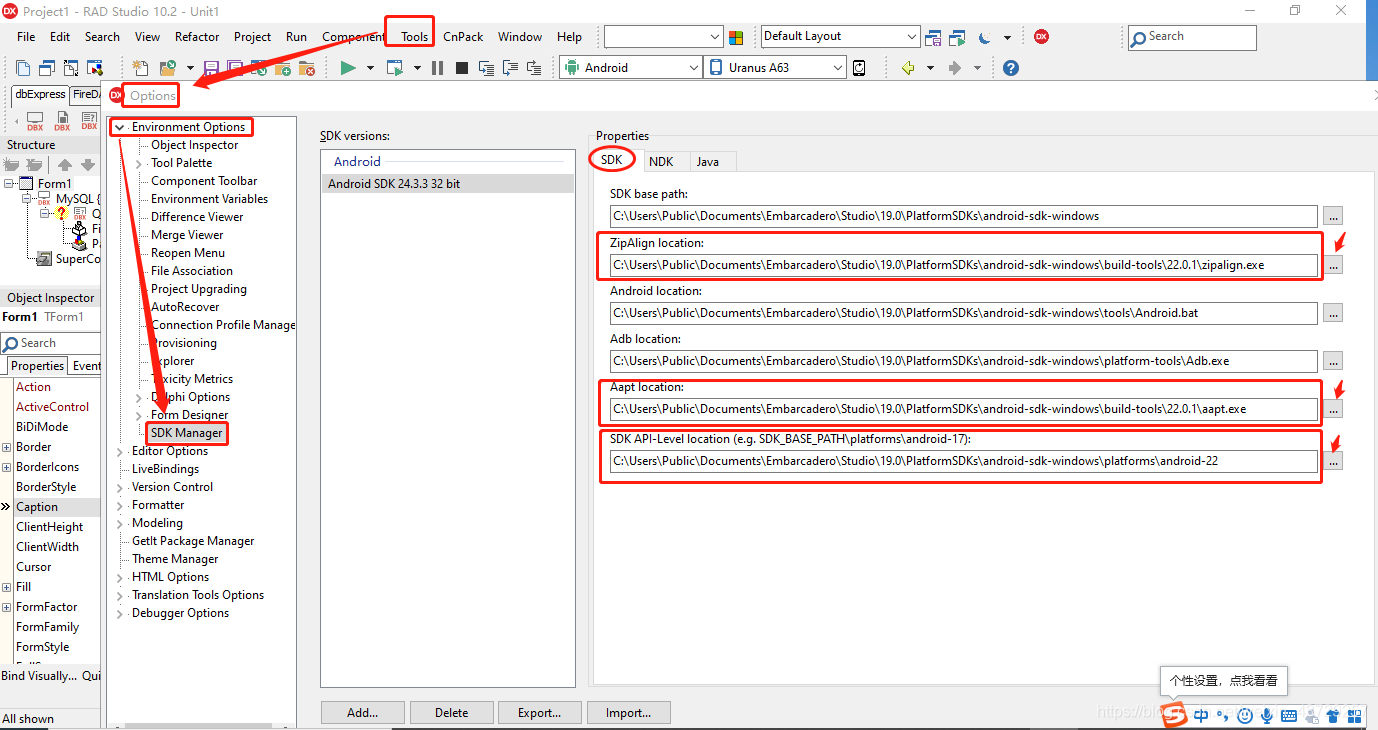
Task: Click Add File to Project icon
Action: click(283, 68)
